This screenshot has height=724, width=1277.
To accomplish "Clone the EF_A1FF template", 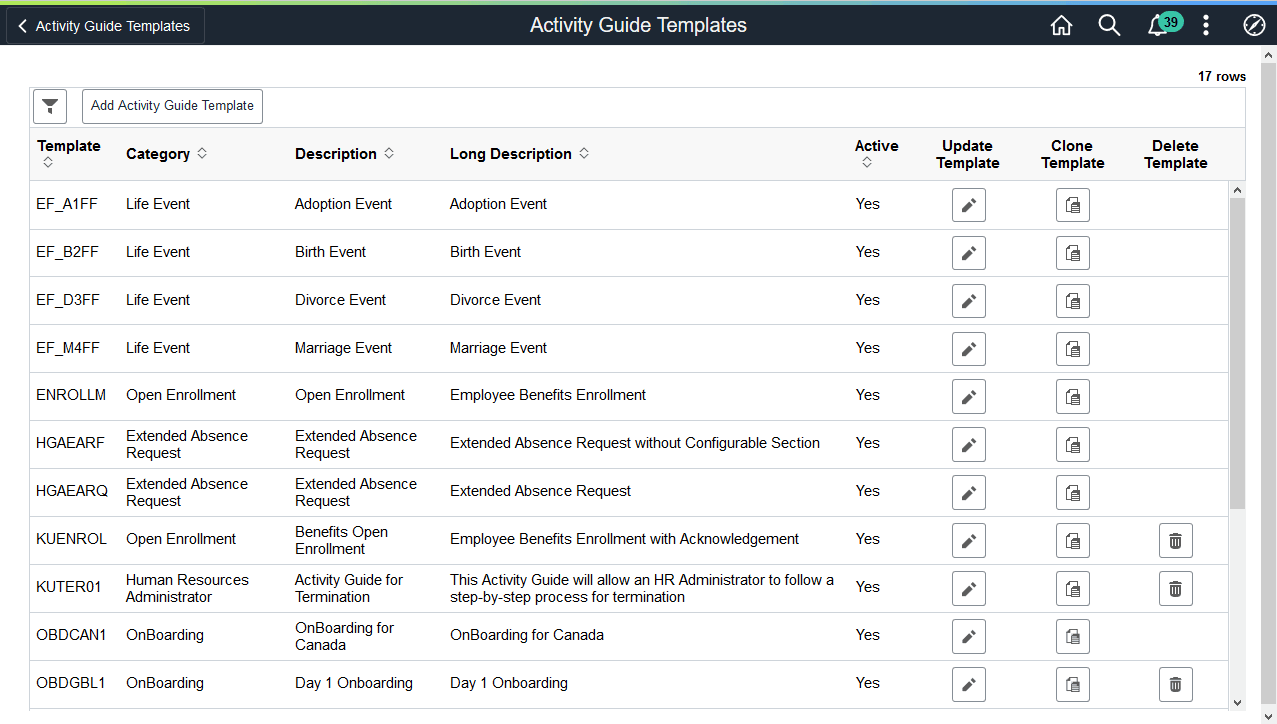I will (1073, 205).
